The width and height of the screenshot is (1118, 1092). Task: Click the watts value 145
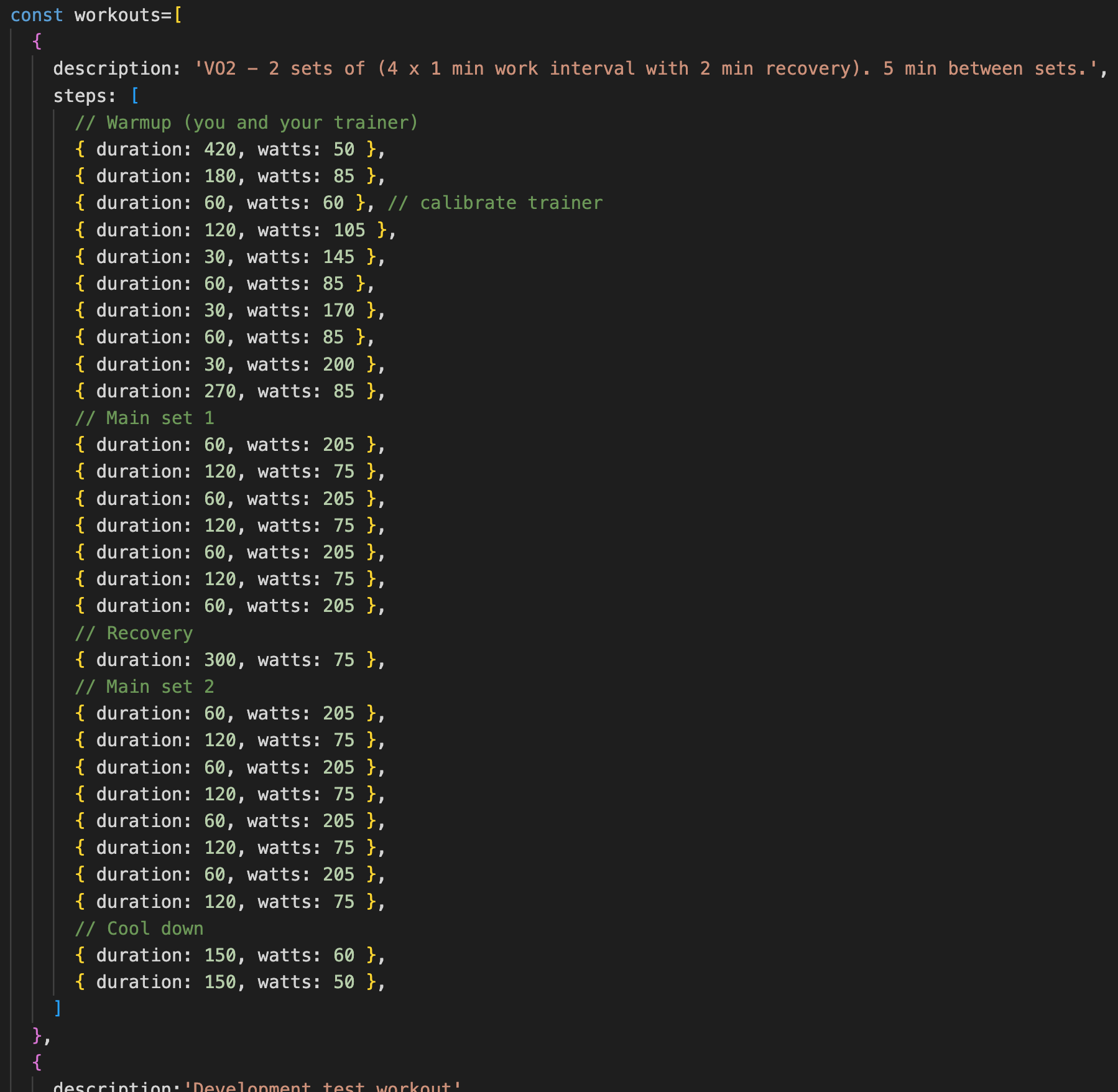[x=339, y=257]
